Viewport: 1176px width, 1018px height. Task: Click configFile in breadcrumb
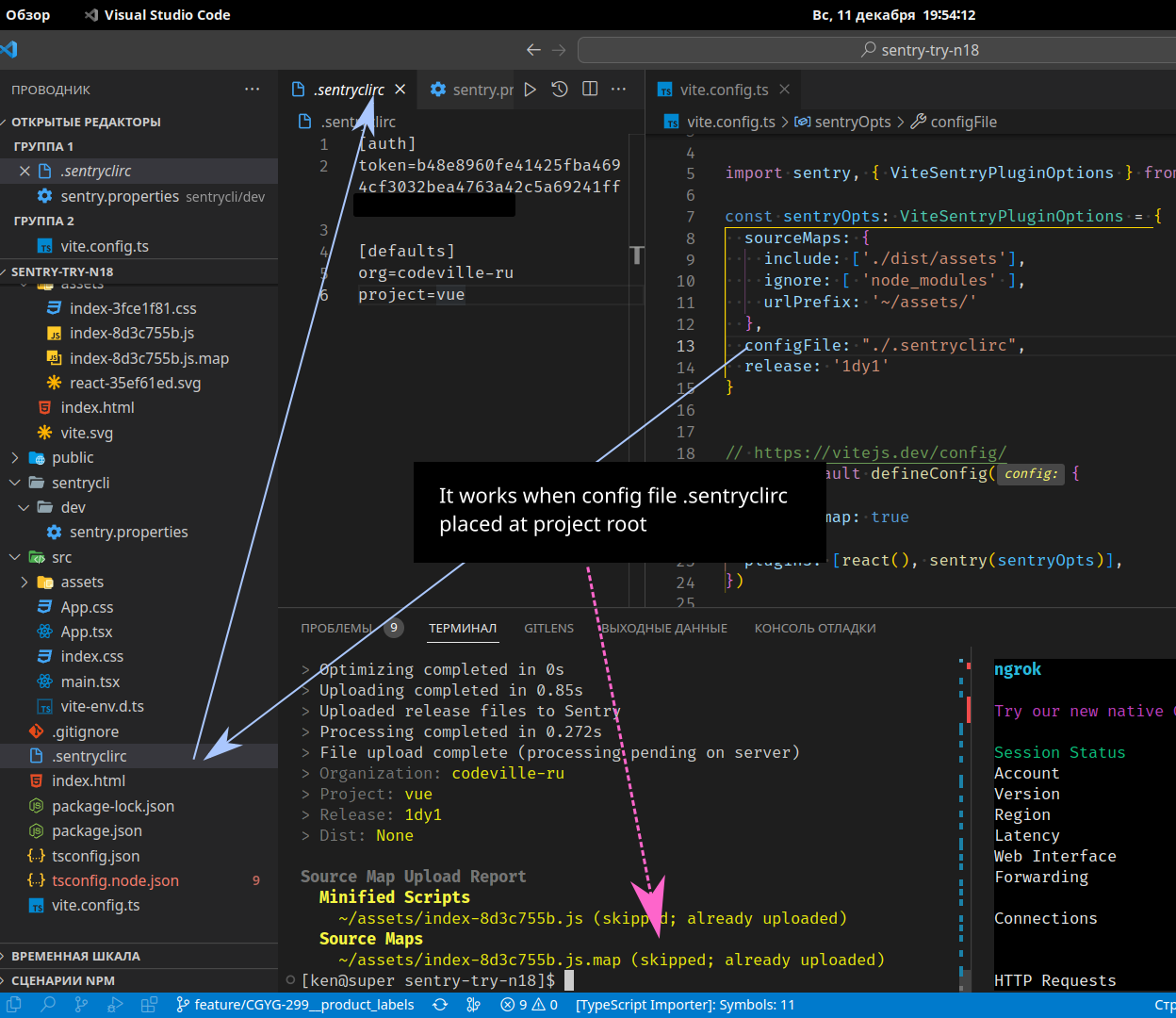(954, 122)
